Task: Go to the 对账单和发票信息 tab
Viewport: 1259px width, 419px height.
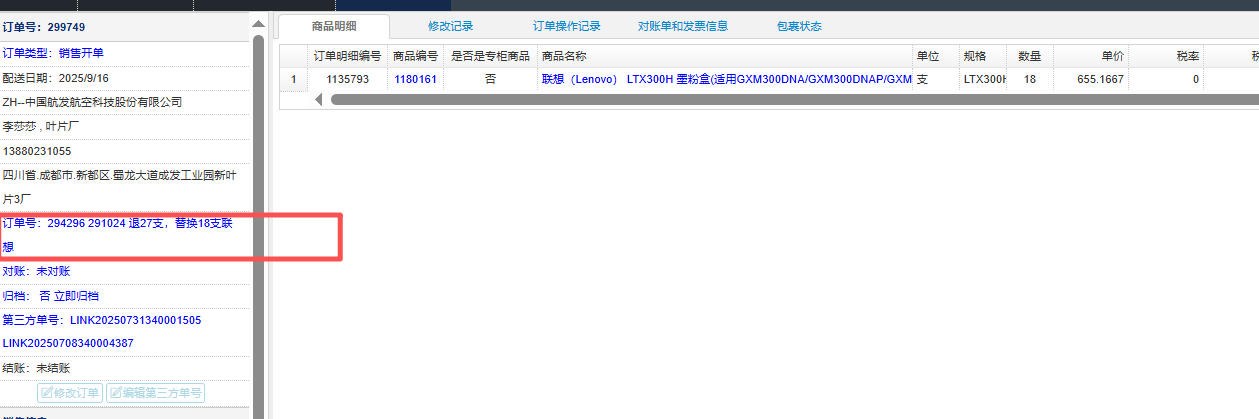Action: (x=683, y=26)
